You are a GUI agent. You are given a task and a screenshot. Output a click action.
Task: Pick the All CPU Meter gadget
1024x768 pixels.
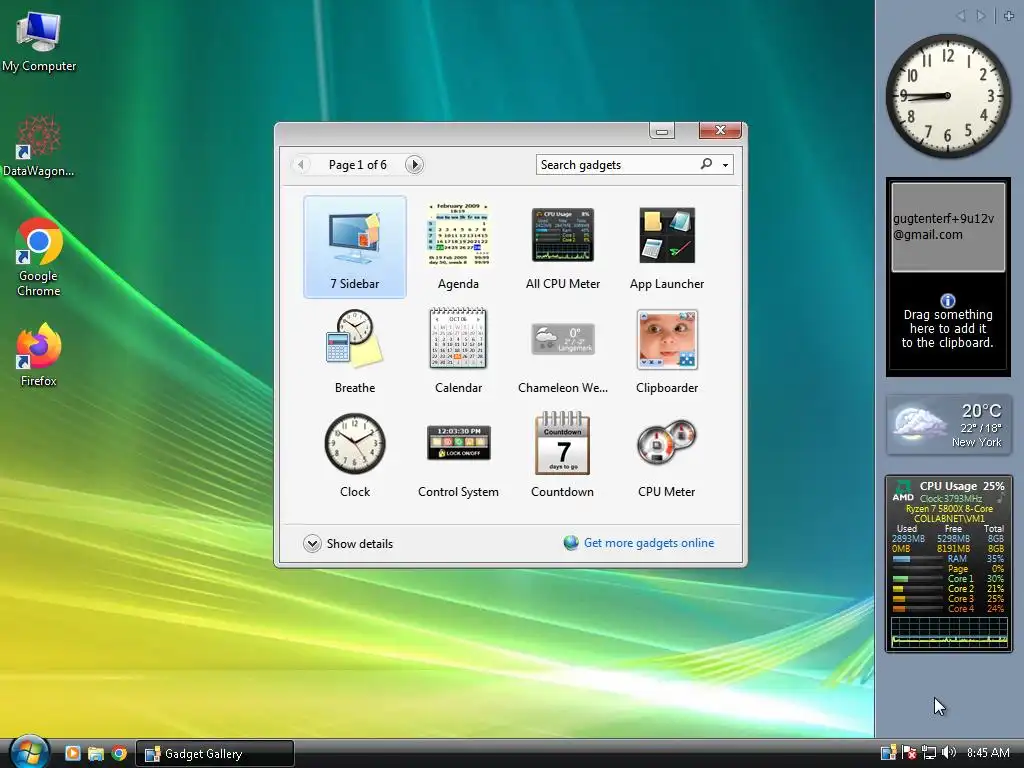[x=562, y=247]
